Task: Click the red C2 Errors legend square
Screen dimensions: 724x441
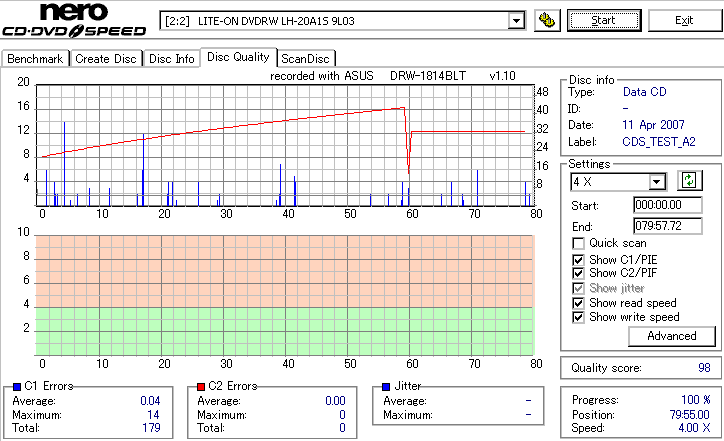Action: click(201, 387)
